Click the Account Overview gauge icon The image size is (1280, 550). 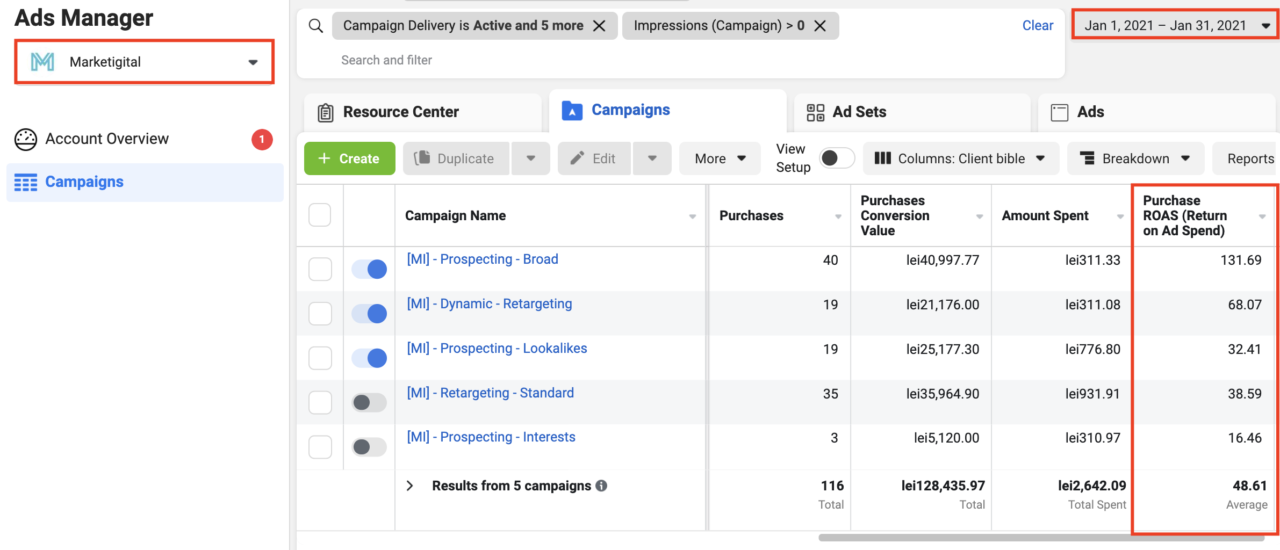tap(26, 139)
